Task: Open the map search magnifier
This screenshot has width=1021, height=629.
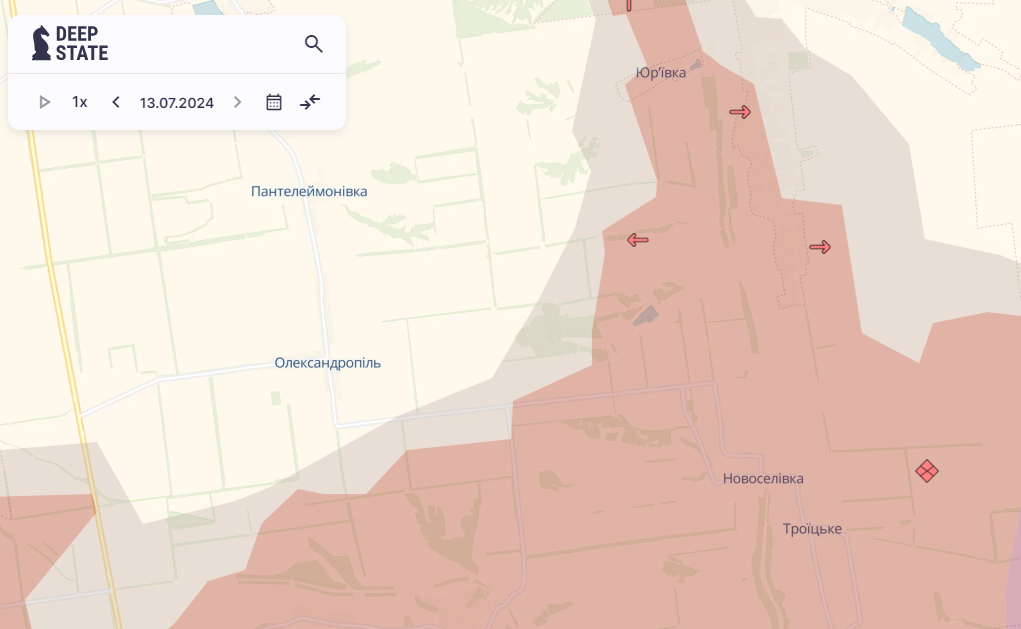Action: pyautogui.click(x=313, y=44)
